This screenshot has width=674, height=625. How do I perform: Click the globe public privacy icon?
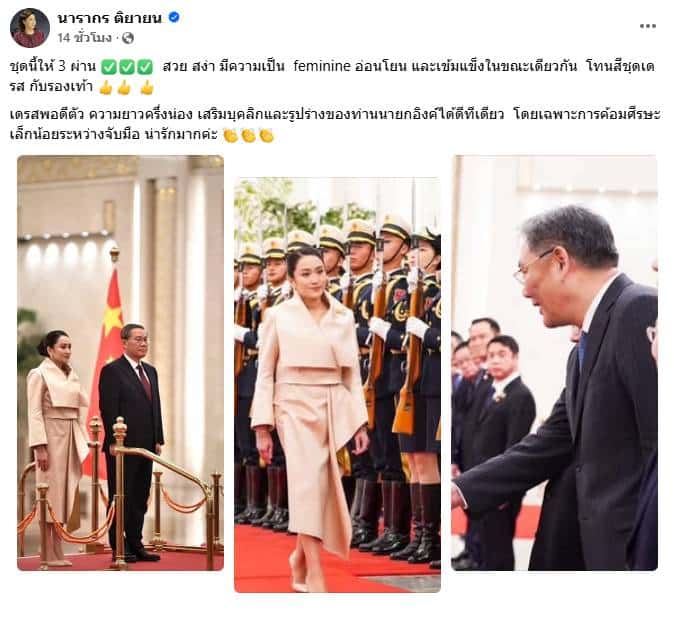(x=128, y=38)
